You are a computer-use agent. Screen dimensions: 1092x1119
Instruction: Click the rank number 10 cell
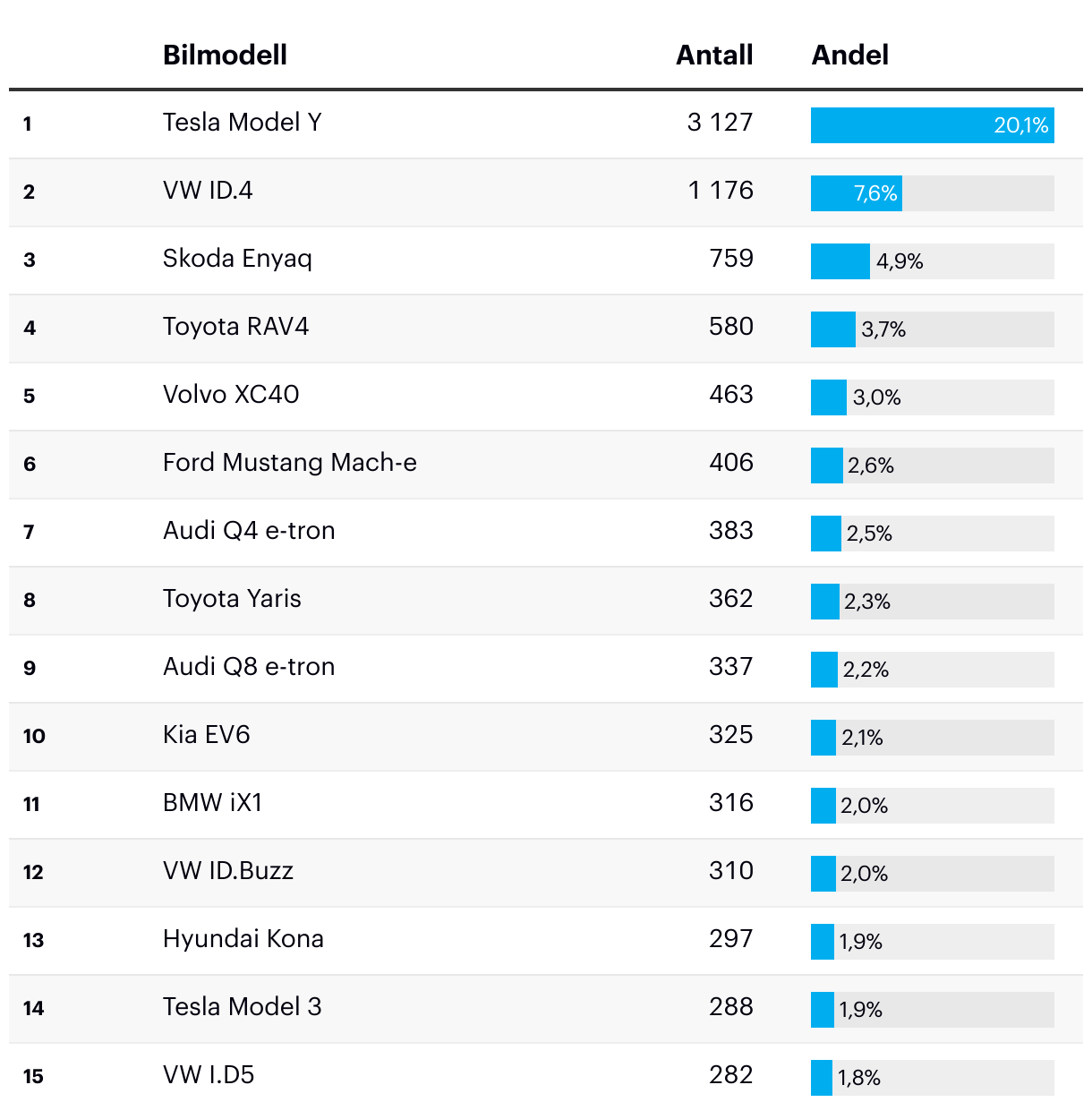point(34,736)
